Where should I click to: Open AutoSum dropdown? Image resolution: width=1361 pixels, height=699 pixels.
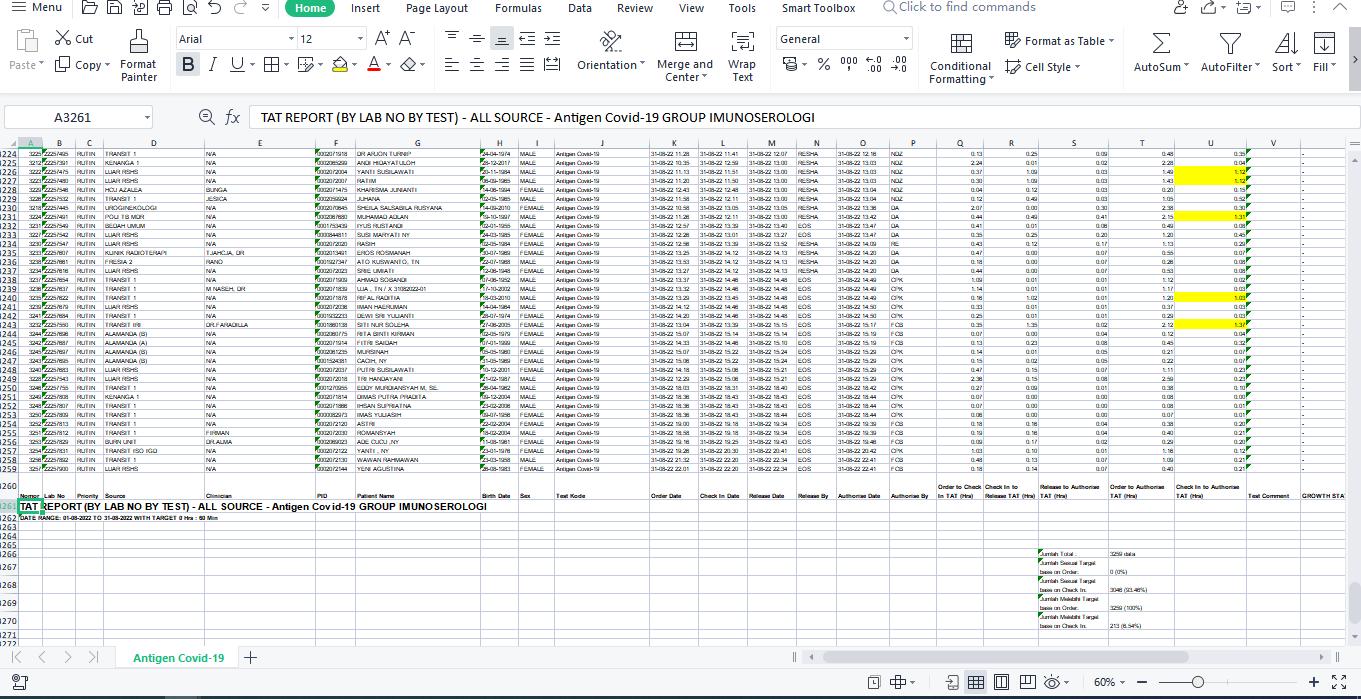[x=1161, y=52]
